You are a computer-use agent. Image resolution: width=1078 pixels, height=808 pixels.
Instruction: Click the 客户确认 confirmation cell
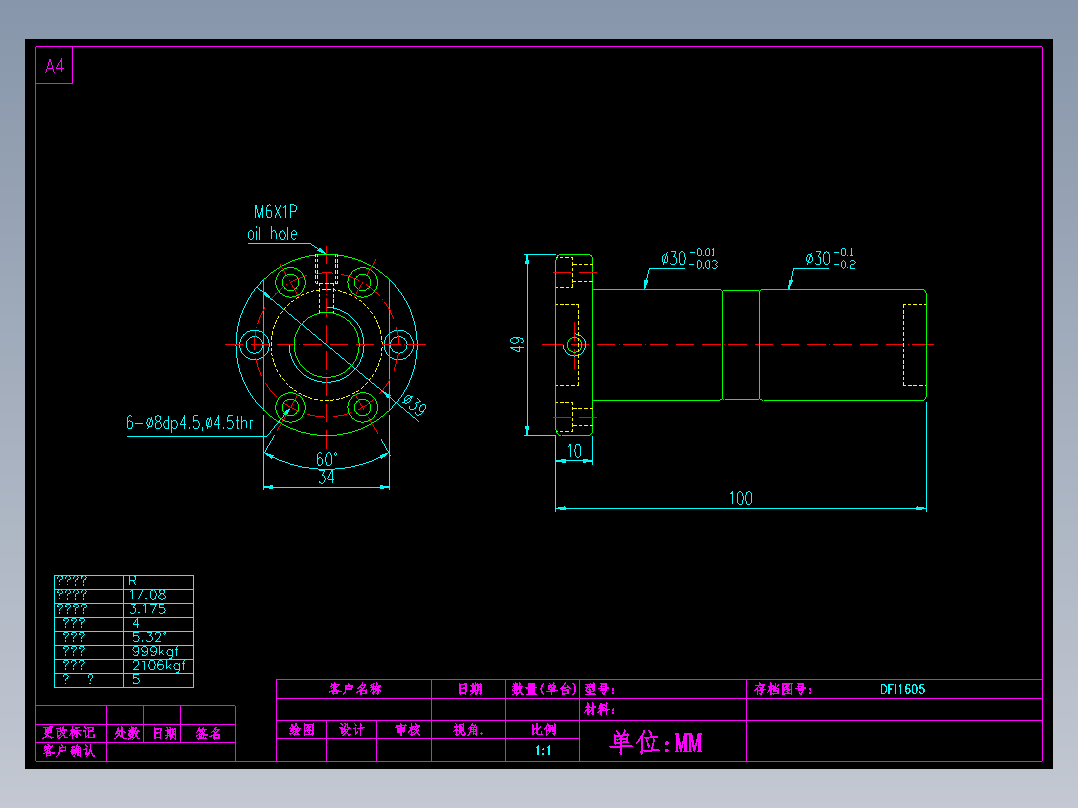[69, 751]
